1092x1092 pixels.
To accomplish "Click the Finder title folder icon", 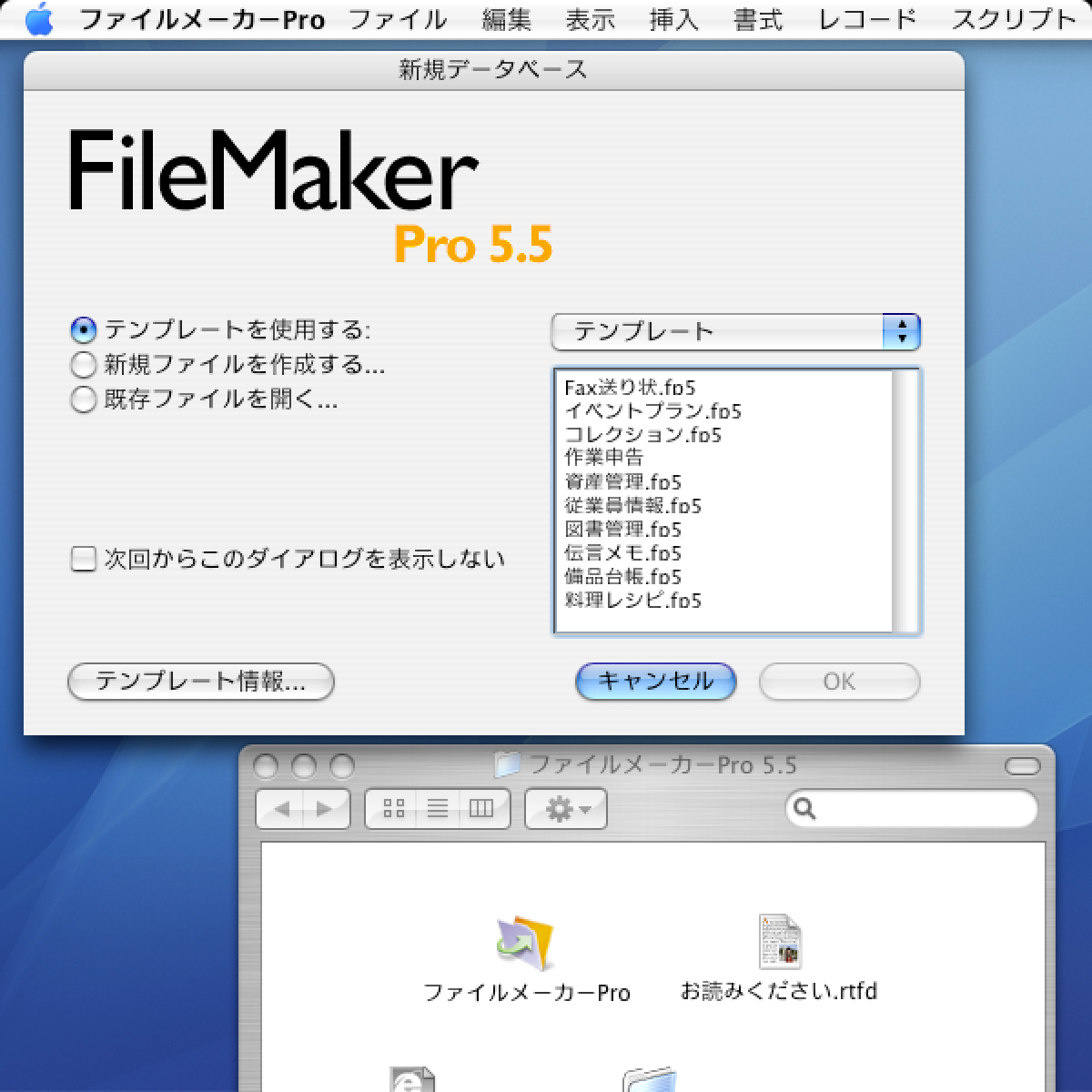I will [x=507, y=764].
